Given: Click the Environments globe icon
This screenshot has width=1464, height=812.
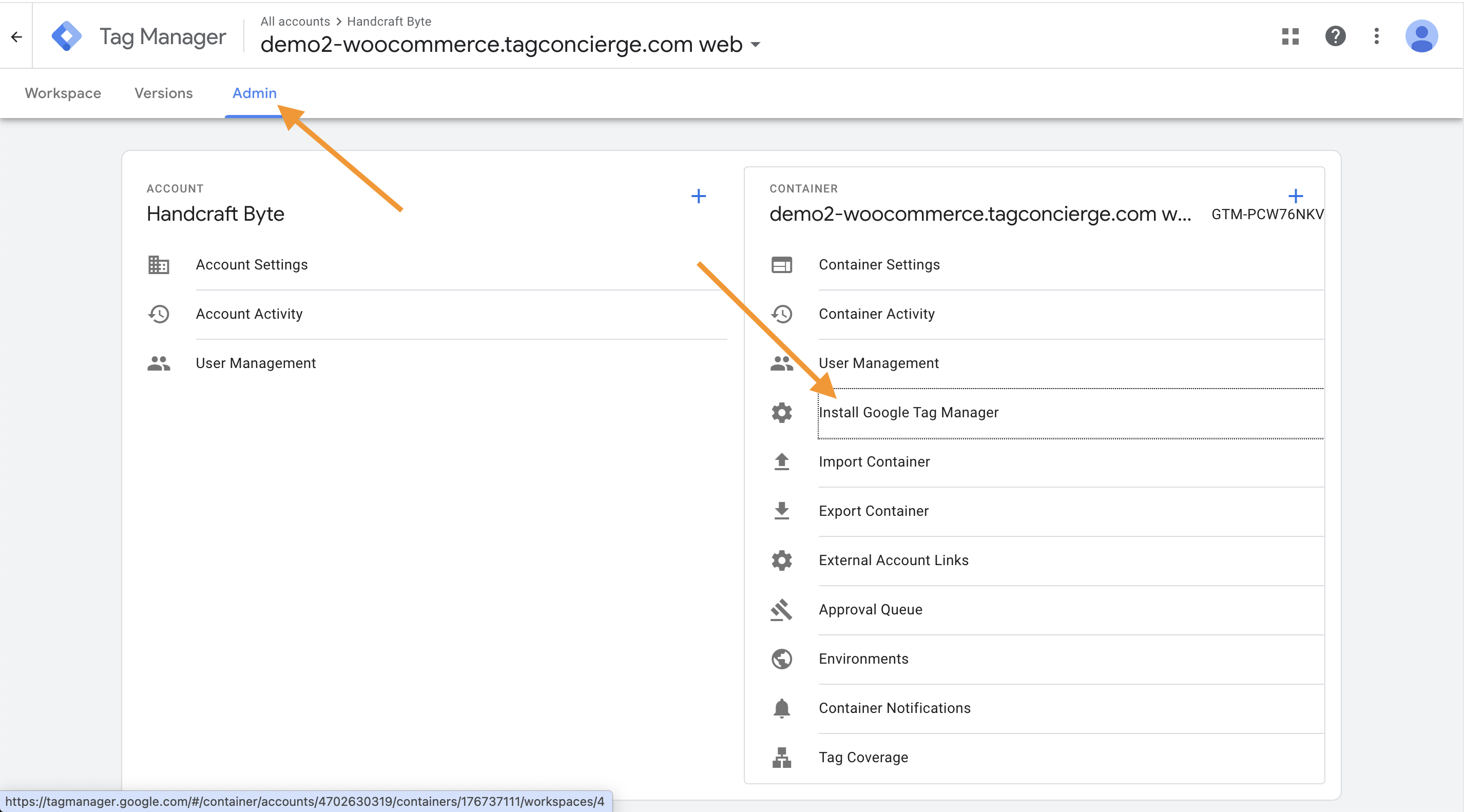Looking at the screenshot, I should pos(781,659).
